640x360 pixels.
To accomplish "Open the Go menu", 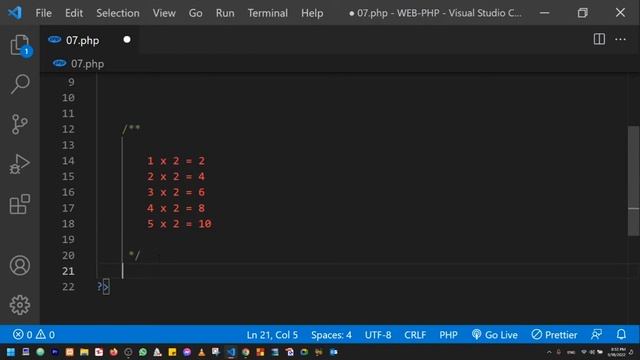I will [196, 13].
